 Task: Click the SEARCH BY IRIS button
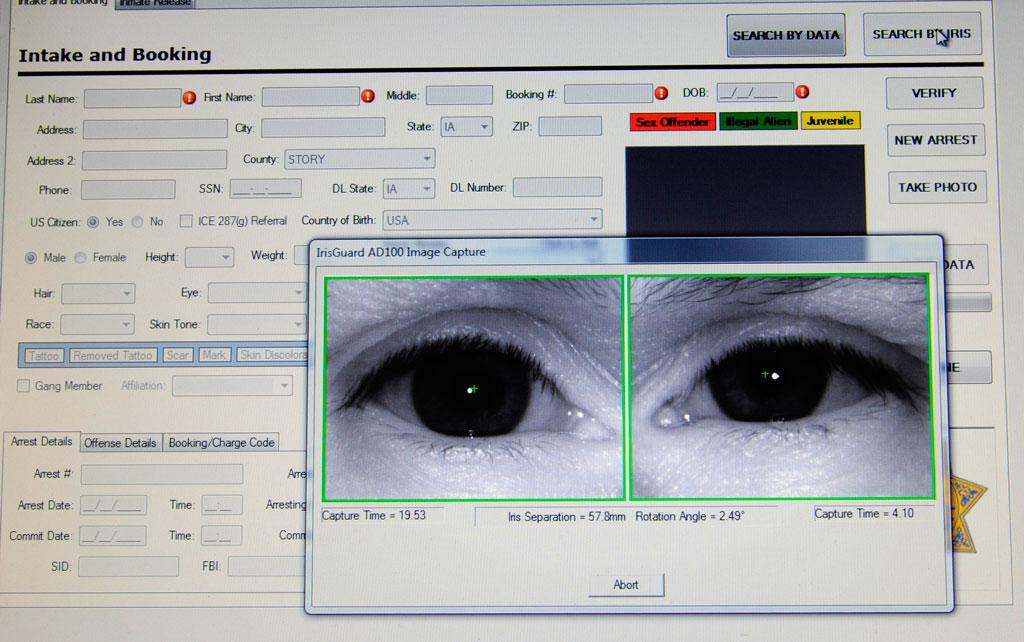pyautogui.click(x=921, y=33)
